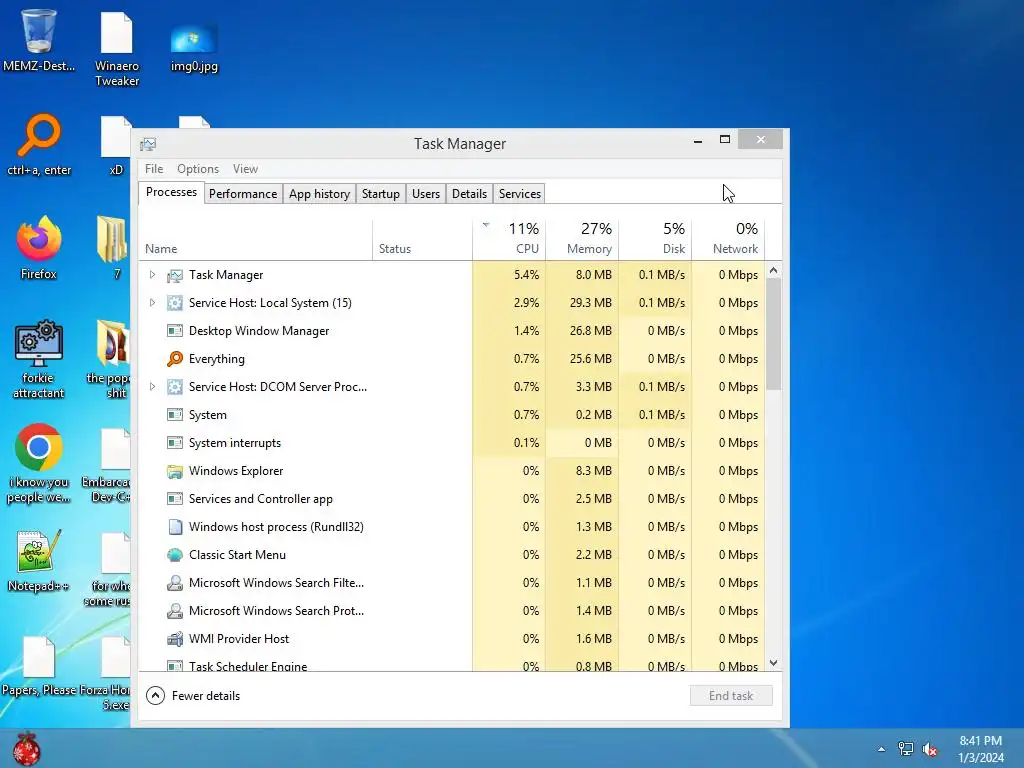The width and height of the screenshot is (1024, 768).
Task: Open the Recycle Bin desktop icon
Action: coord(39,31)
